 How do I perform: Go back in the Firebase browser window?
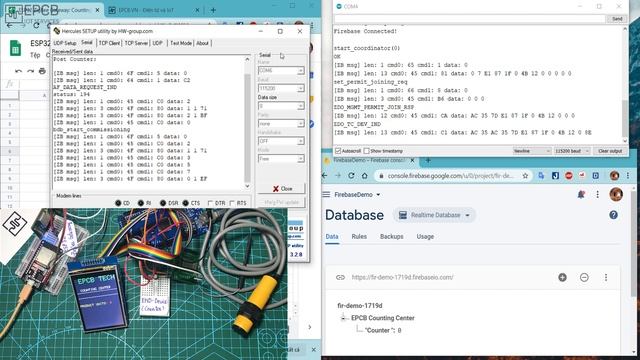[x=325, y=176]
